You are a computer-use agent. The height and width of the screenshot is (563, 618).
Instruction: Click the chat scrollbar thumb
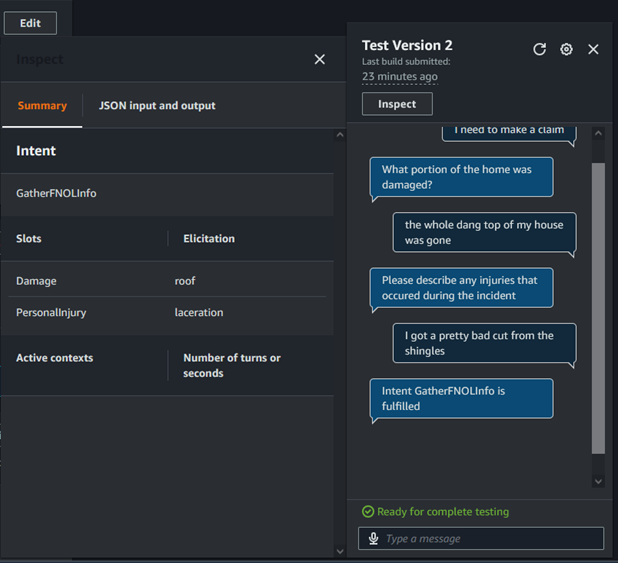tap(598, 308)
